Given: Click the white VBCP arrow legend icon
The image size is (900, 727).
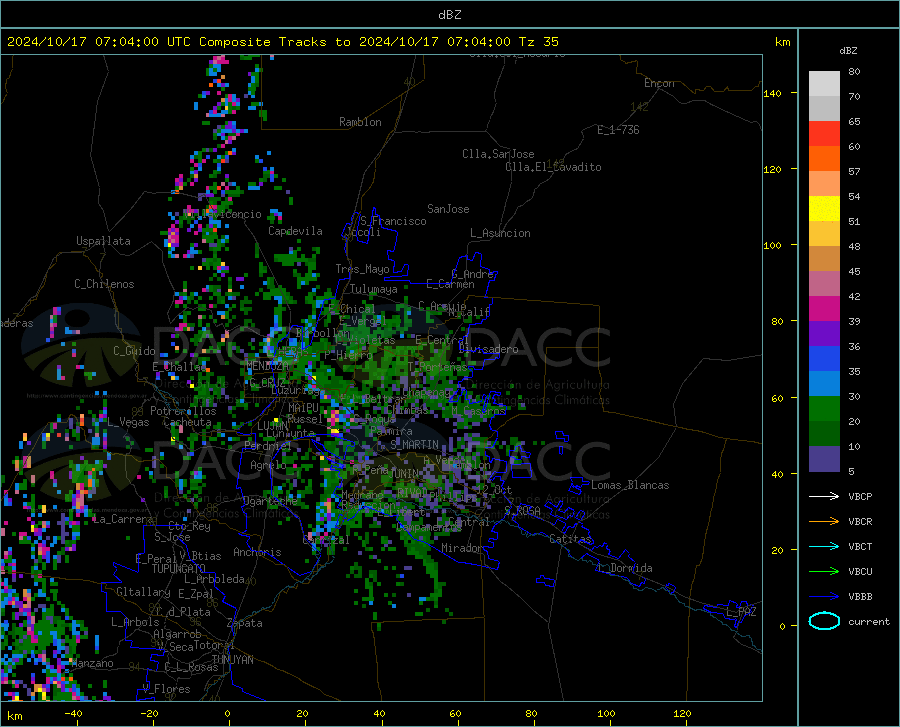Looking at the screenshot, I should tap(824, 496).
